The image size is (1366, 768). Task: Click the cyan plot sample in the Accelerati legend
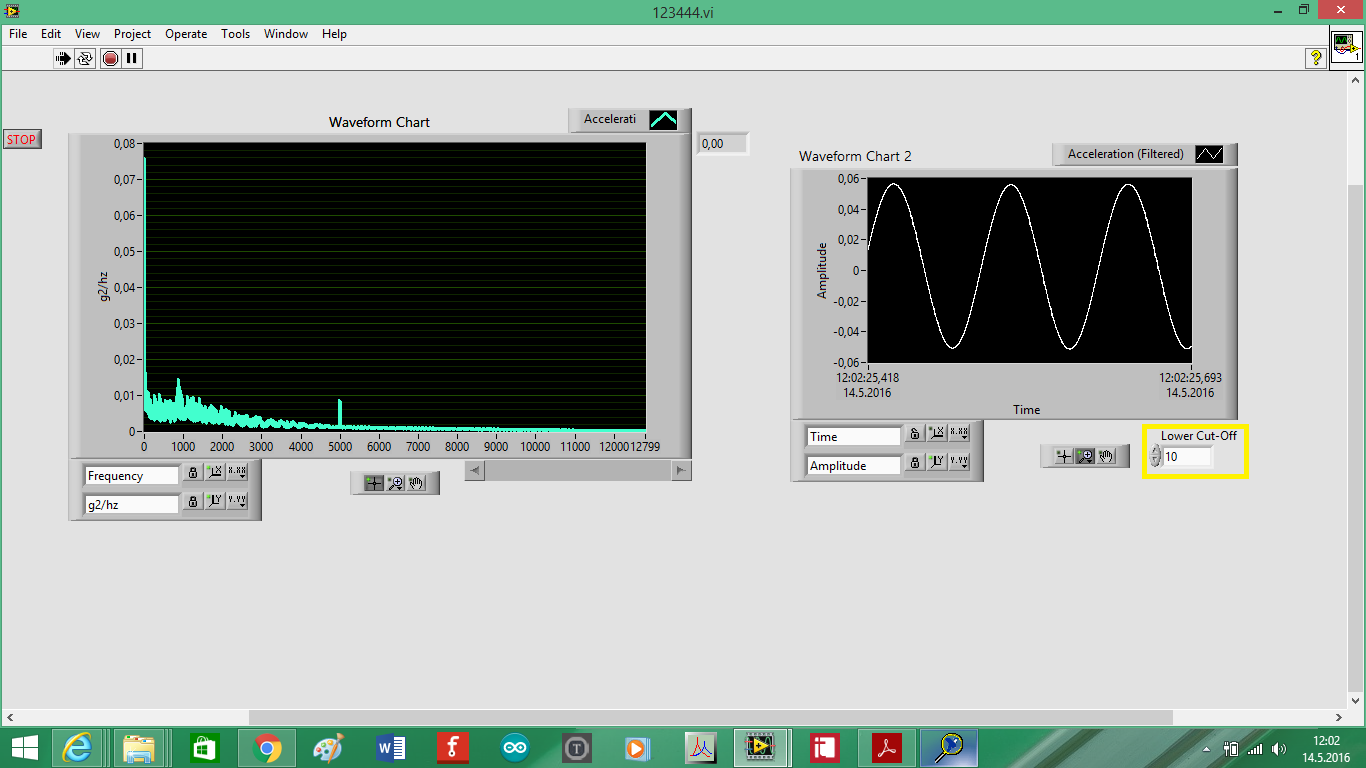pos(663,120)
